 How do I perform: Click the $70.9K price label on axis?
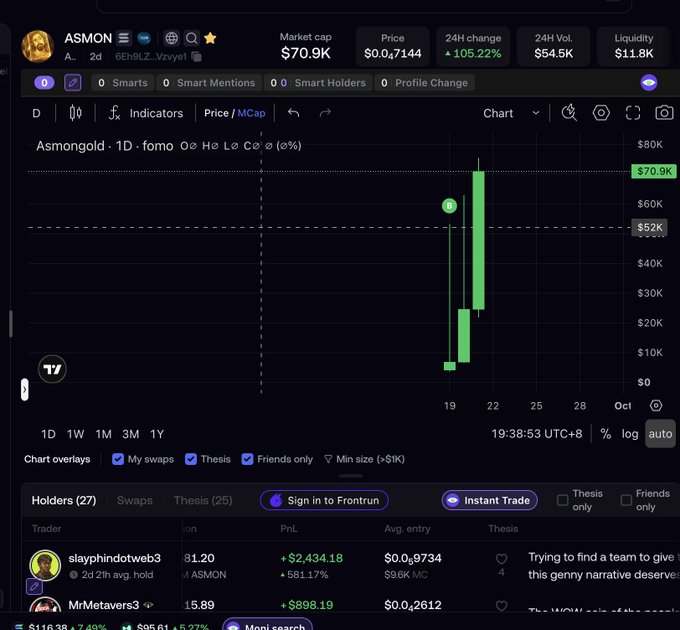coord(654,171)
